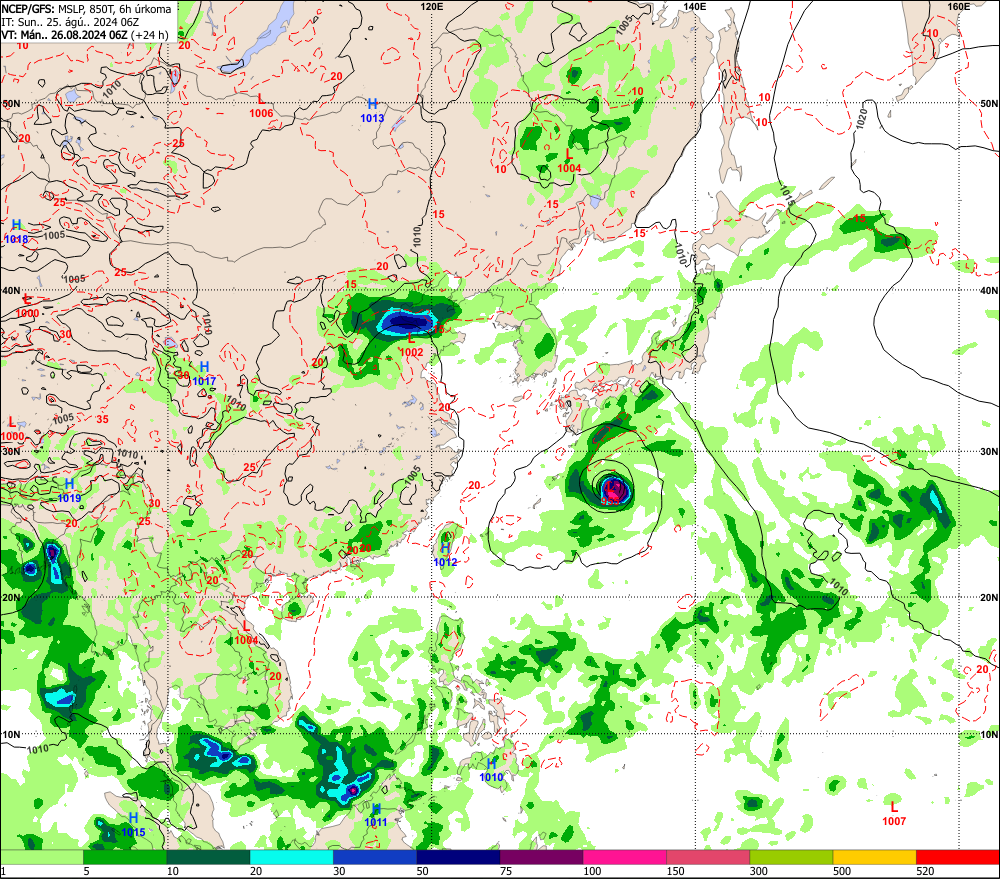Click the '120E' longitude label
The height and width of the screenshot is (879, 1000).
click(432, 6)
